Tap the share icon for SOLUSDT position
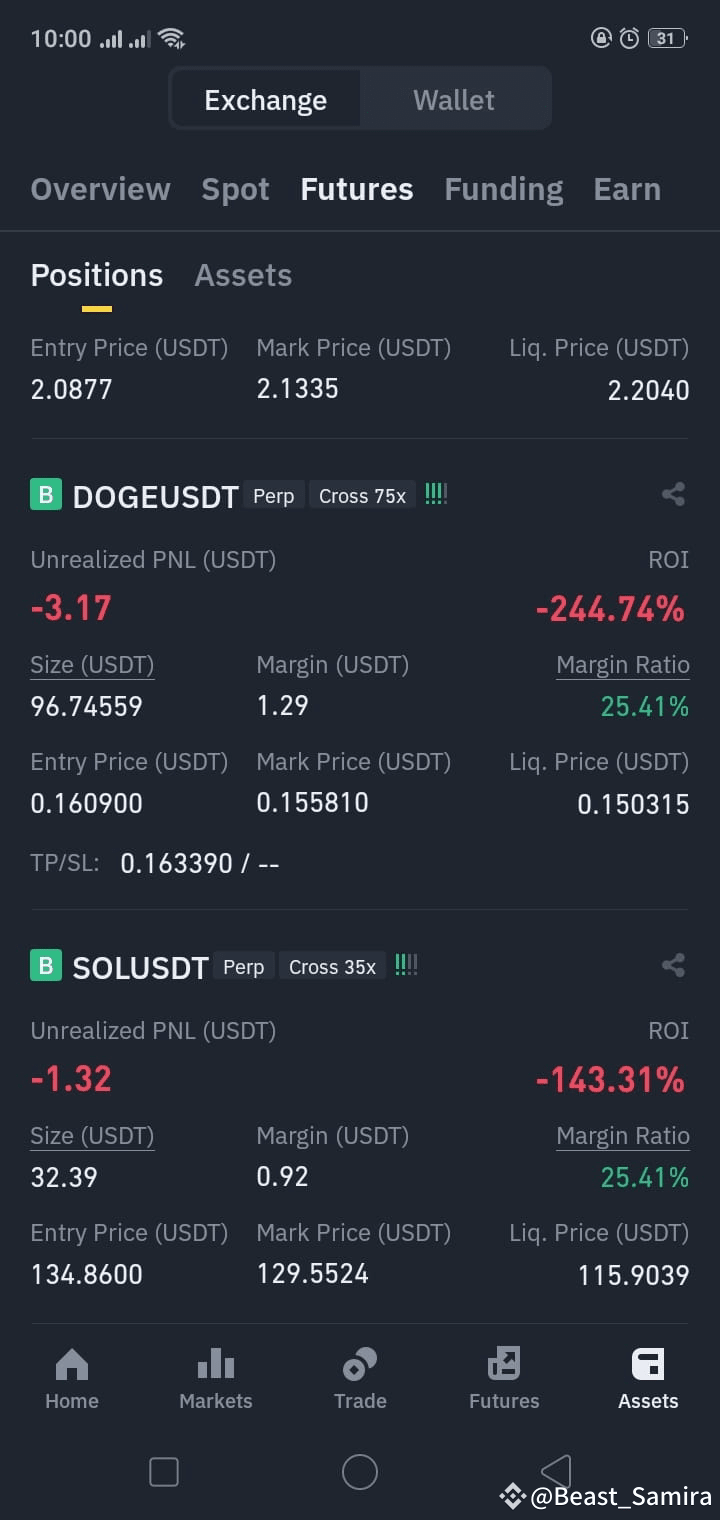 coord(674,965)
